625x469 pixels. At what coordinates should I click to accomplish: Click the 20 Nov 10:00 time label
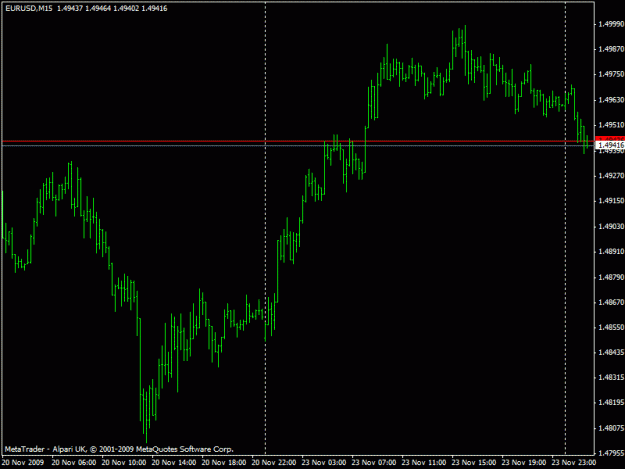pos(124,463)
